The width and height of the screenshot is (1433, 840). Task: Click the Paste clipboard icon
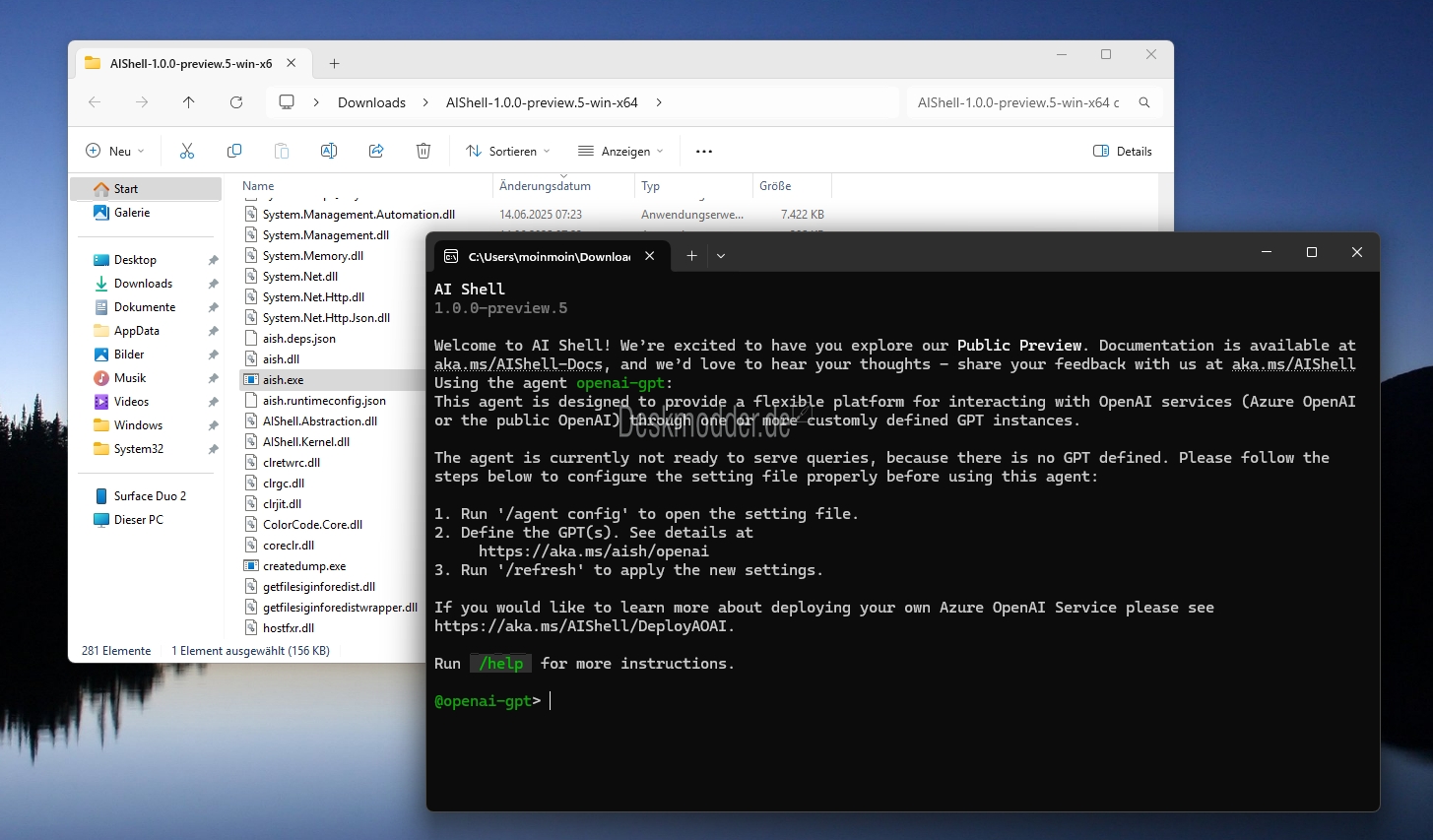point(282,151)
